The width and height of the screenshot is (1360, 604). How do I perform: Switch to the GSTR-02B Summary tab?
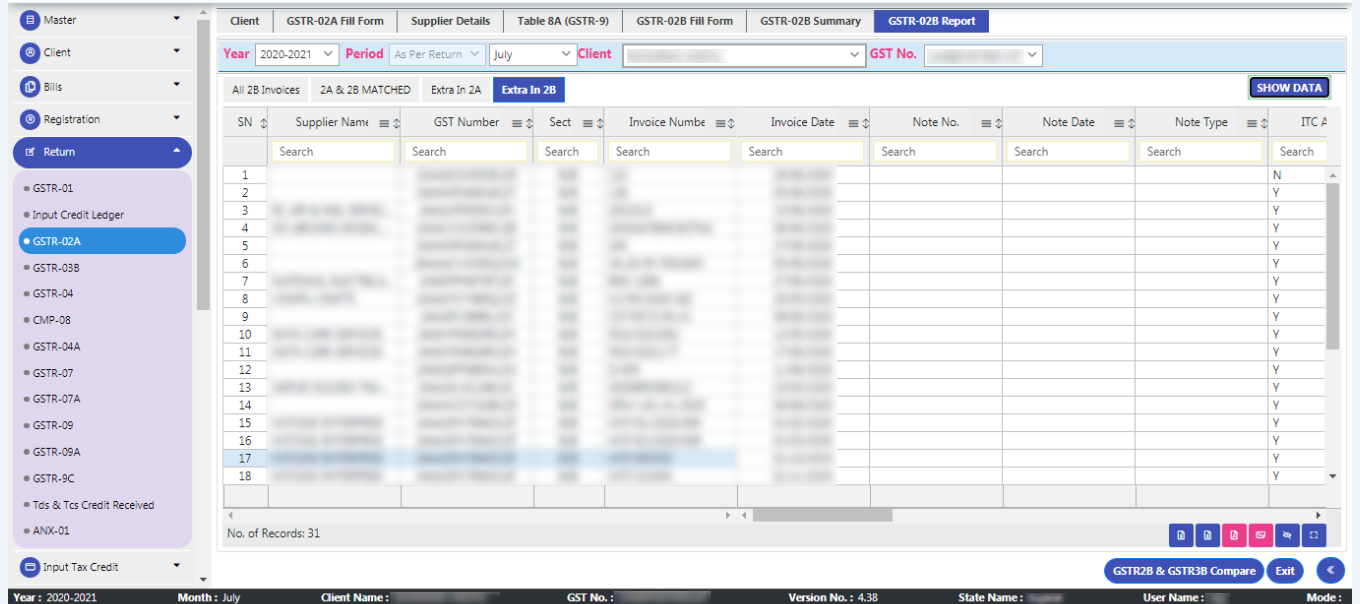809,21
